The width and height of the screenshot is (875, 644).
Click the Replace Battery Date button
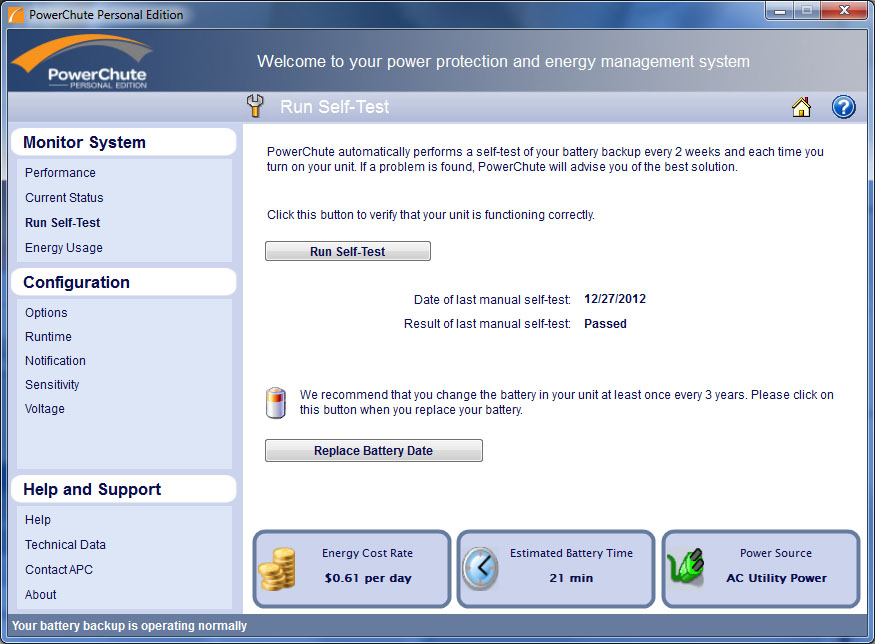(373, 450)
